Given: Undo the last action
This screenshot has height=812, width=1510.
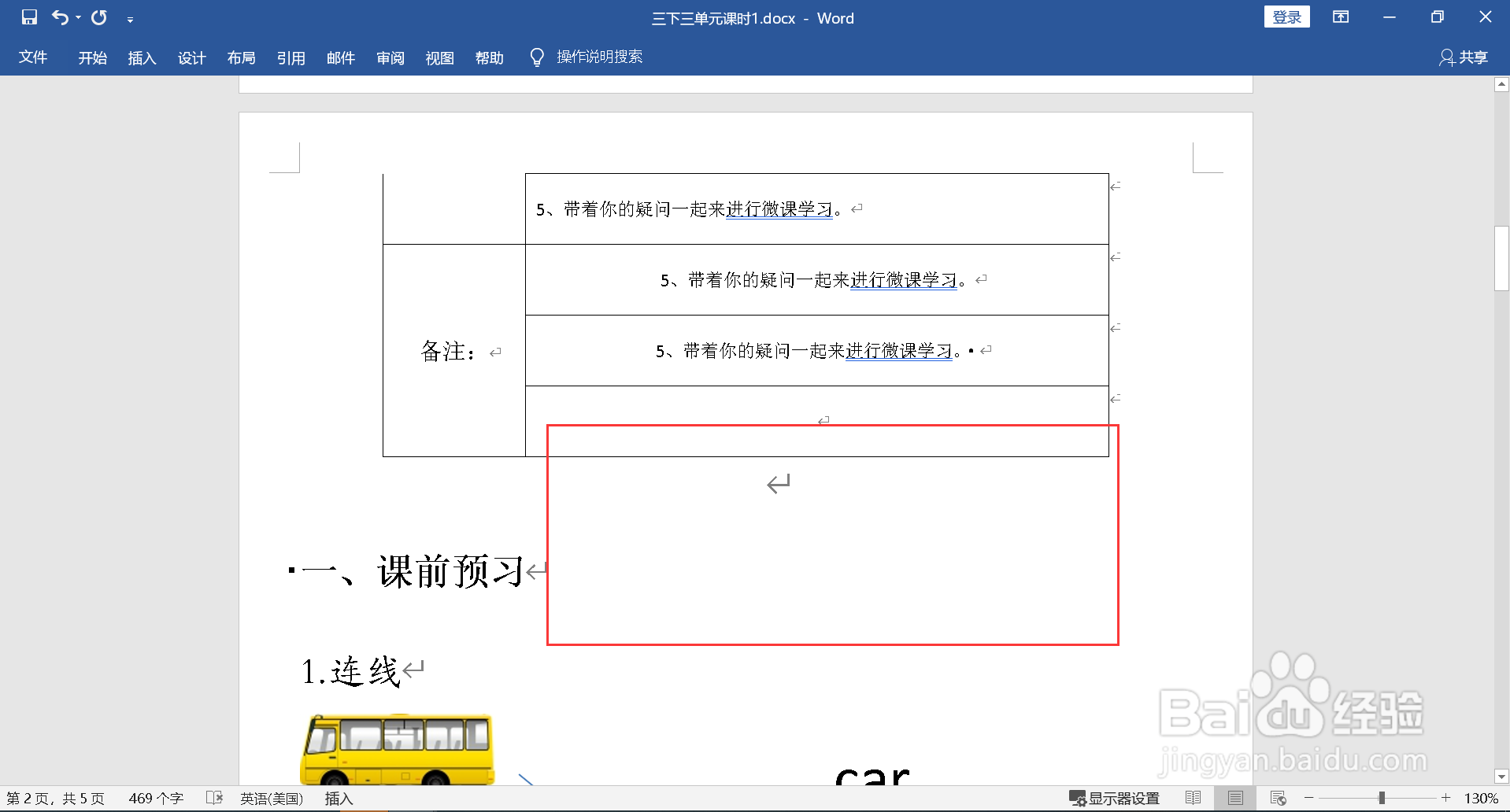Looking at the screenshot, I should pos(60,17).
